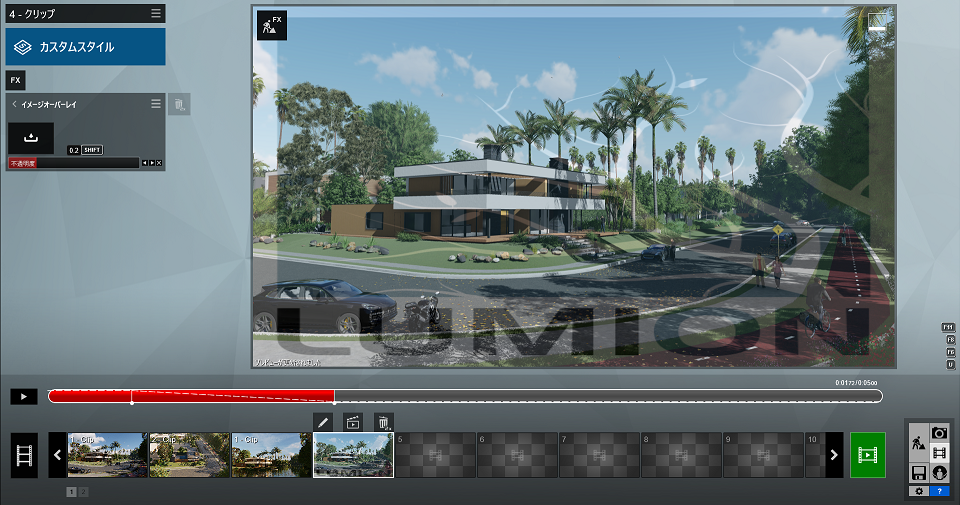The width and height of the screenshot is (960, 505).
Task: Open the clip title hamburger menu
Action: point(156,13)
